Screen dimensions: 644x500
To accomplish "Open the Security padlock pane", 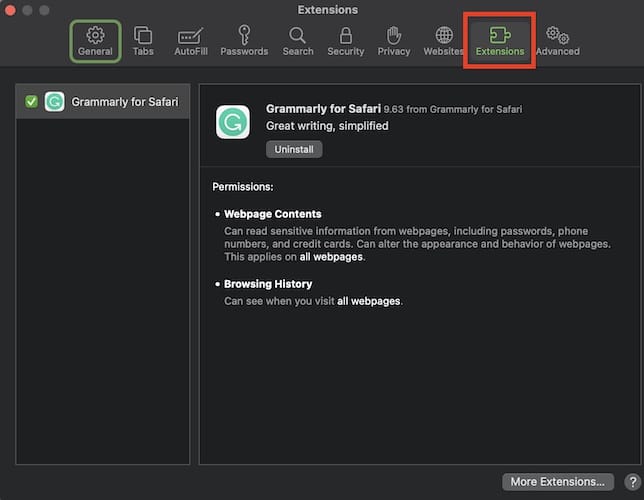I will point(346,40).
